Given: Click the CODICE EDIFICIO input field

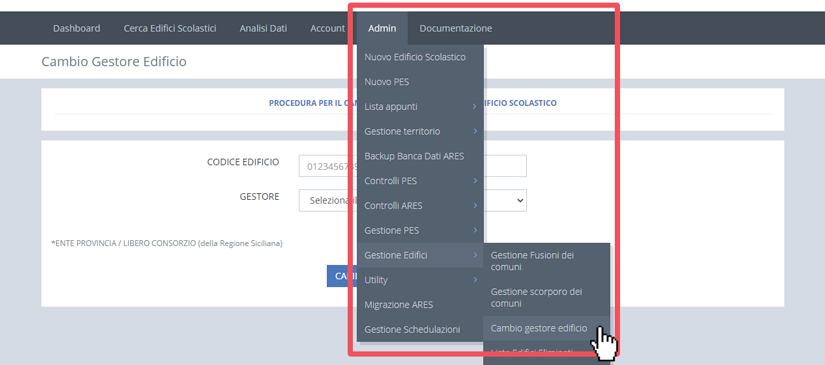Looking at the screenshot, I should (x=412, y=166).
